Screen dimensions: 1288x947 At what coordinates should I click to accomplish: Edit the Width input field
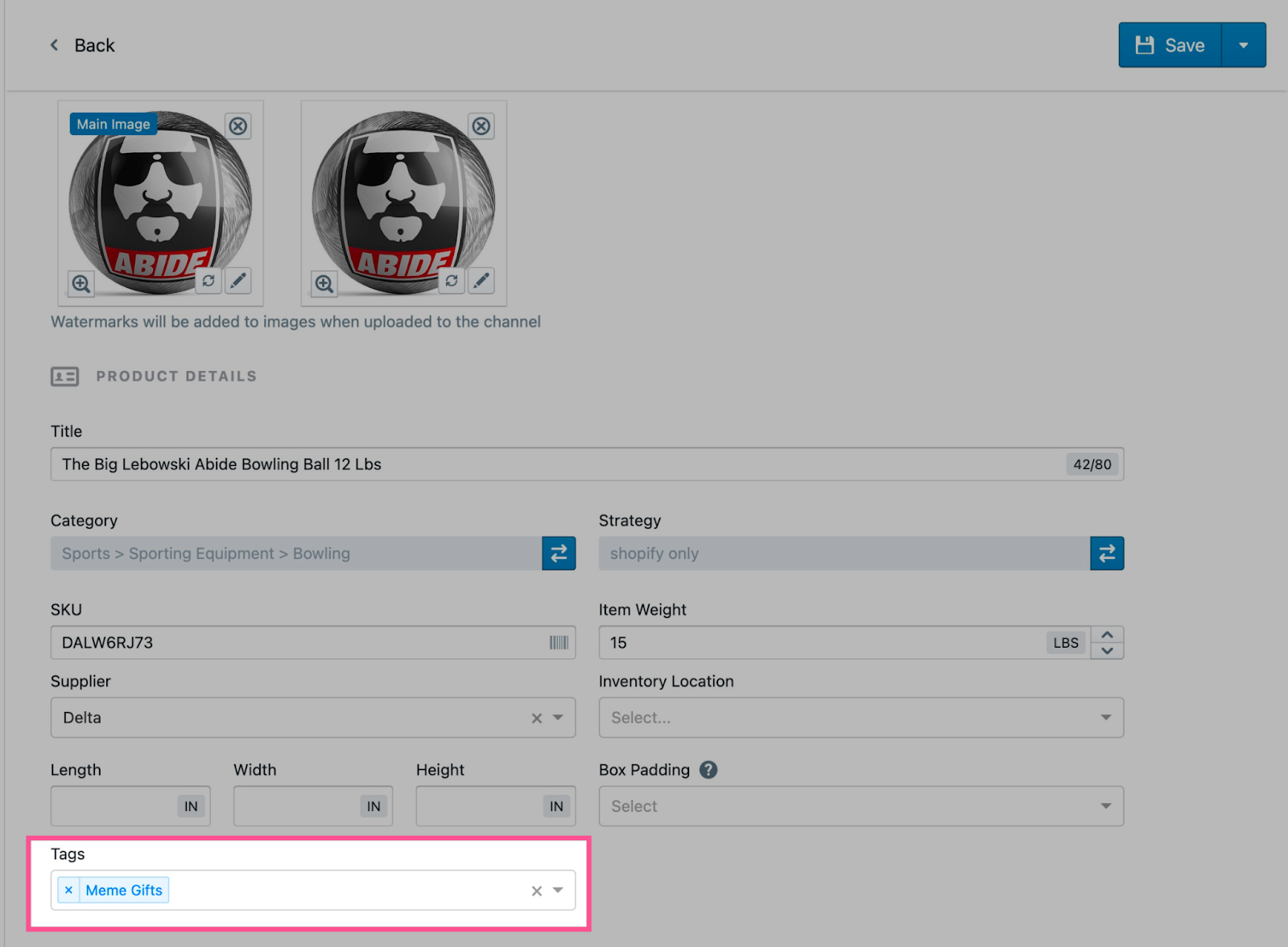[x=313, y=806]
